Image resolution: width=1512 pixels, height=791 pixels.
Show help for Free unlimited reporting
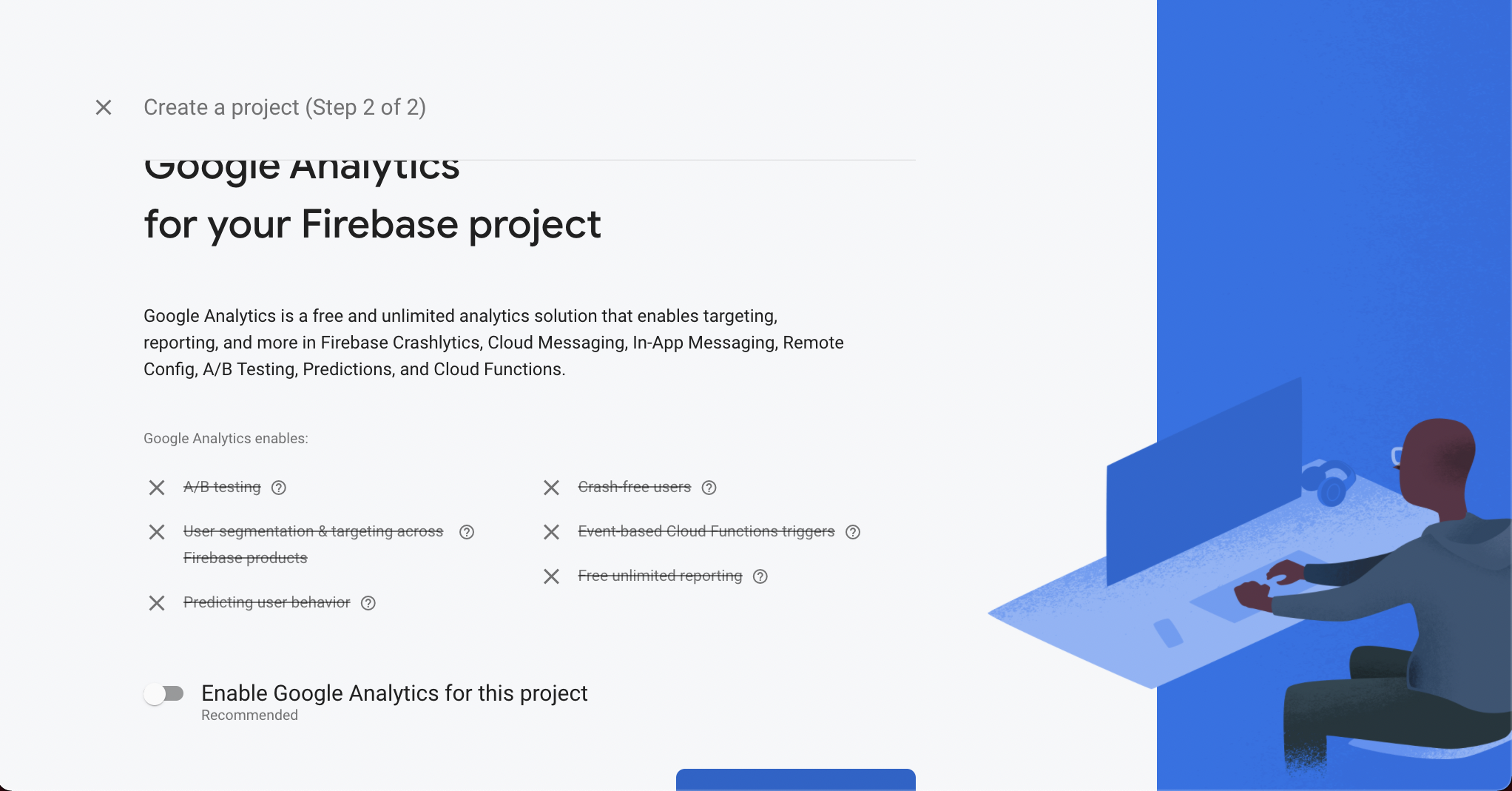tap(760, 576)
